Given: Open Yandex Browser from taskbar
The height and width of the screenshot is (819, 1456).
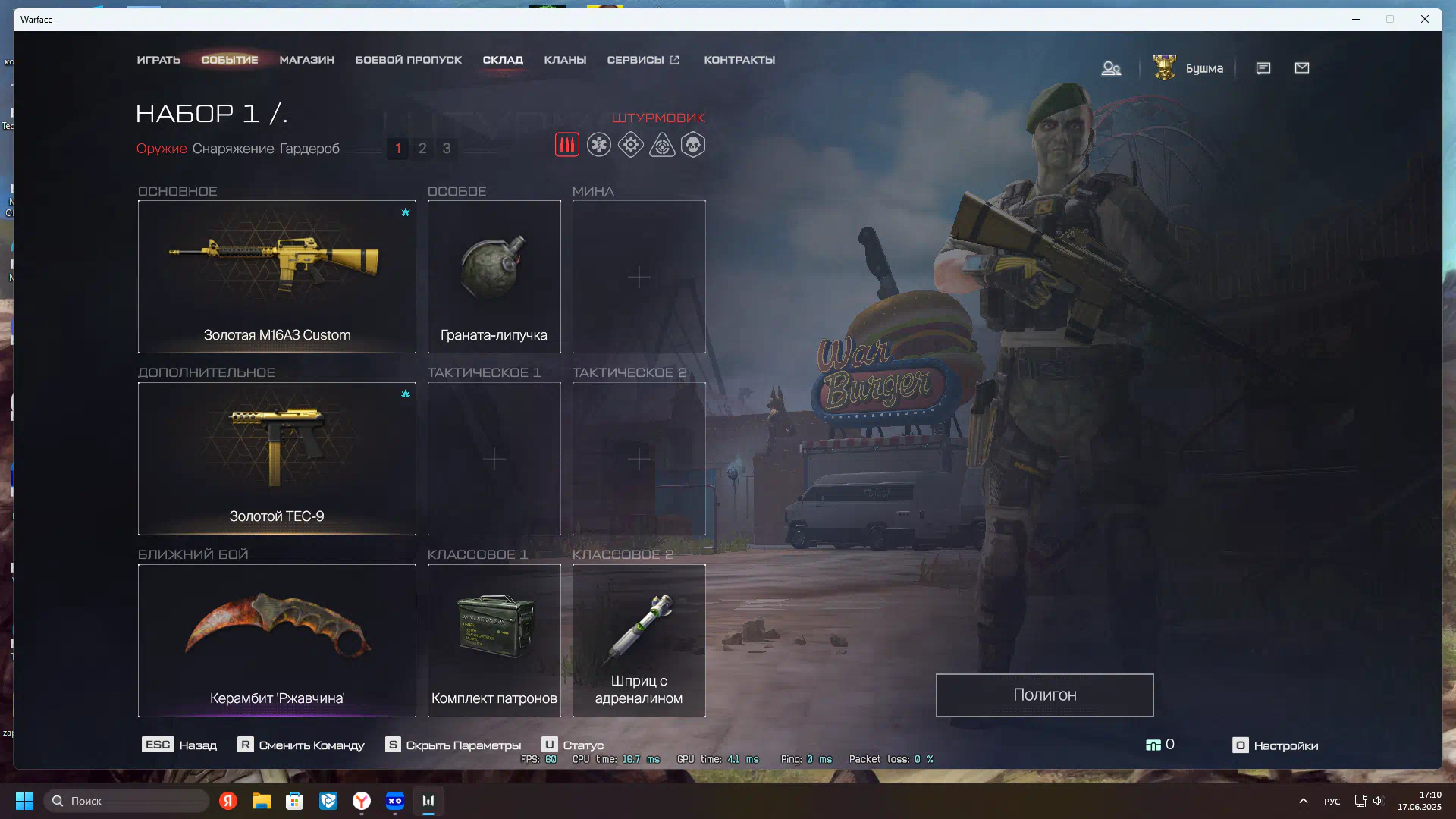Looking at the screenshot, I should click(x=362, y=801).
